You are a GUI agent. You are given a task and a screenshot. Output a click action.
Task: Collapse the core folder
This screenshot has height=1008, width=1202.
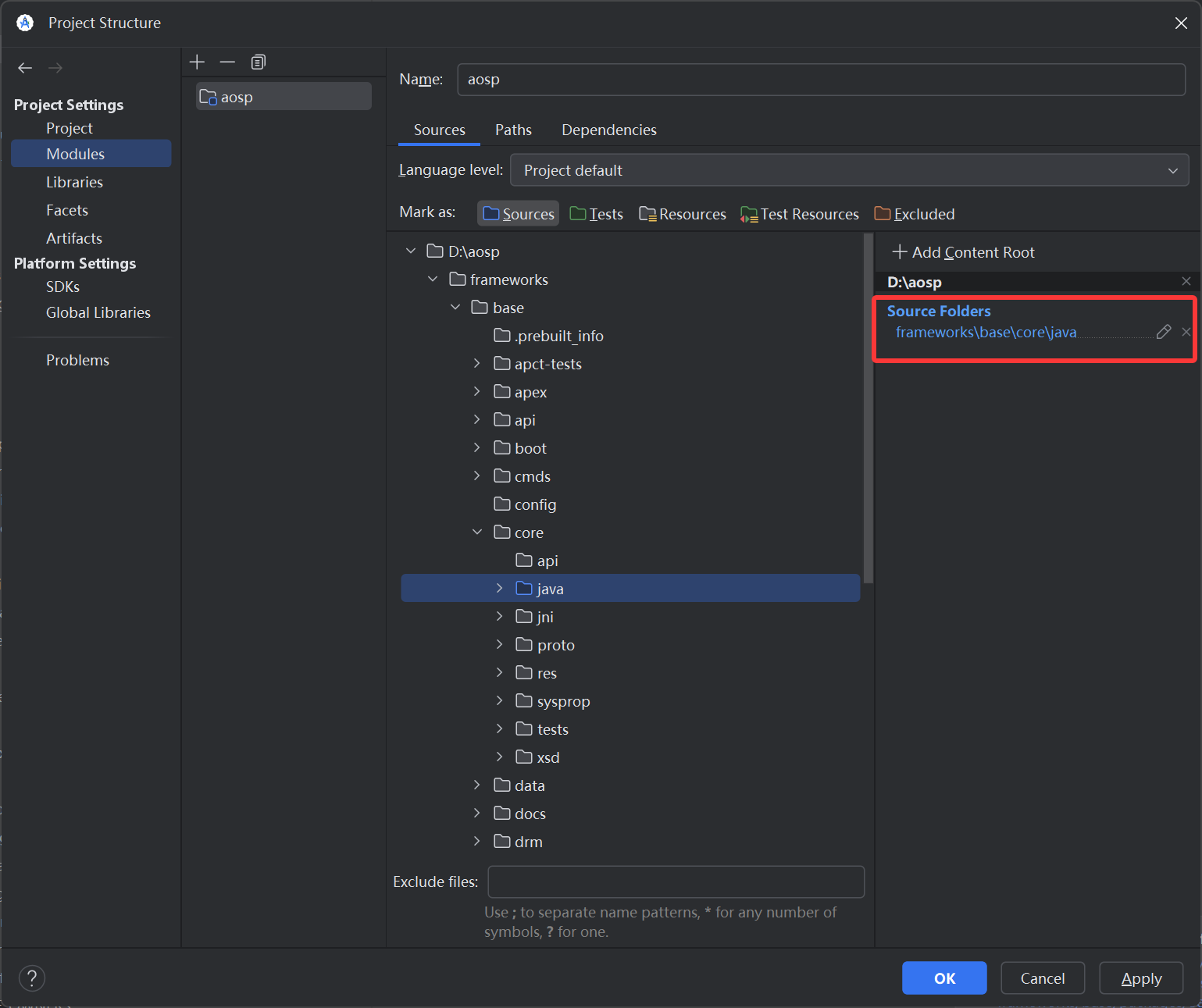[477, 532]
